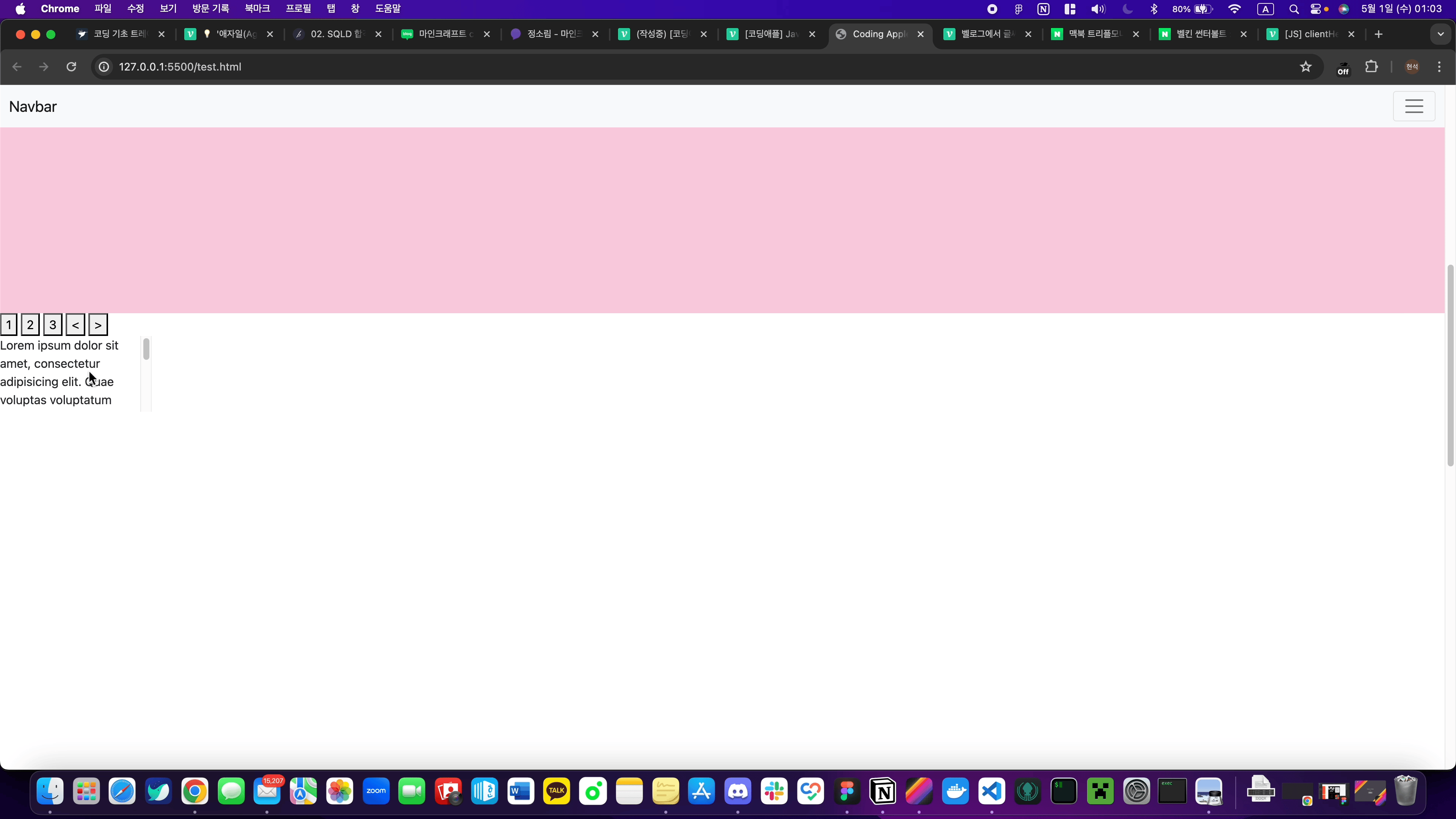Open the input source selector menu

tap(1265, 9)
